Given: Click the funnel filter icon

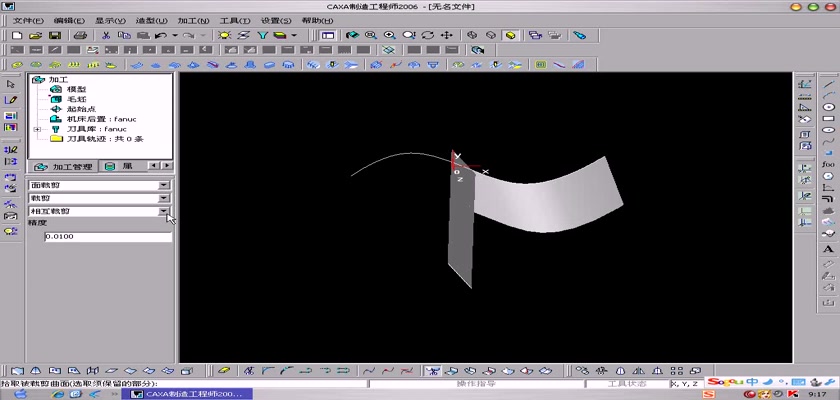Looking at the screenshot, I should 262,35.
